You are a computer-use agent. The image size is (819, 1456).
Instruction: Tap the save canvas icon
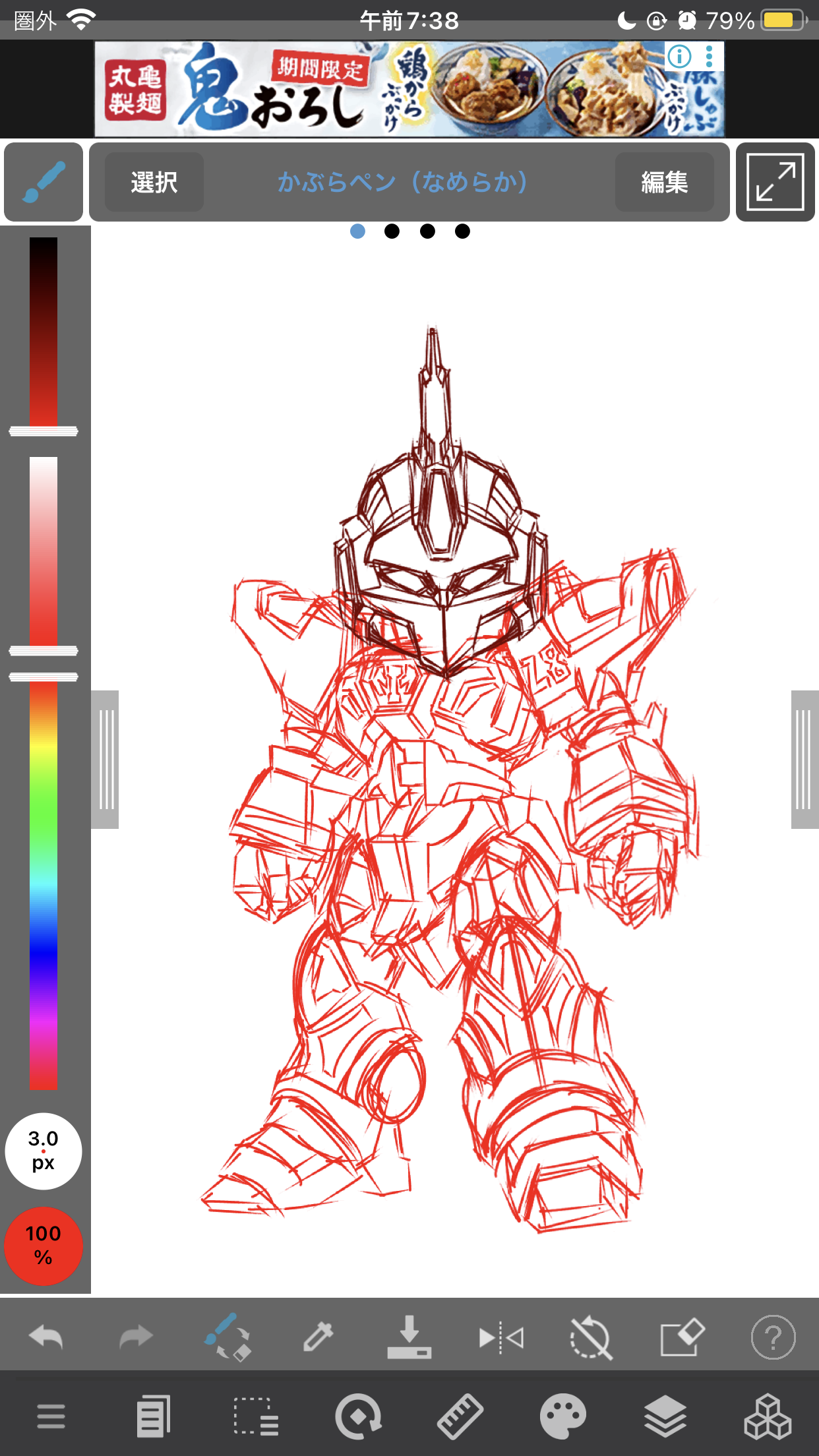tap(409, 1337)
